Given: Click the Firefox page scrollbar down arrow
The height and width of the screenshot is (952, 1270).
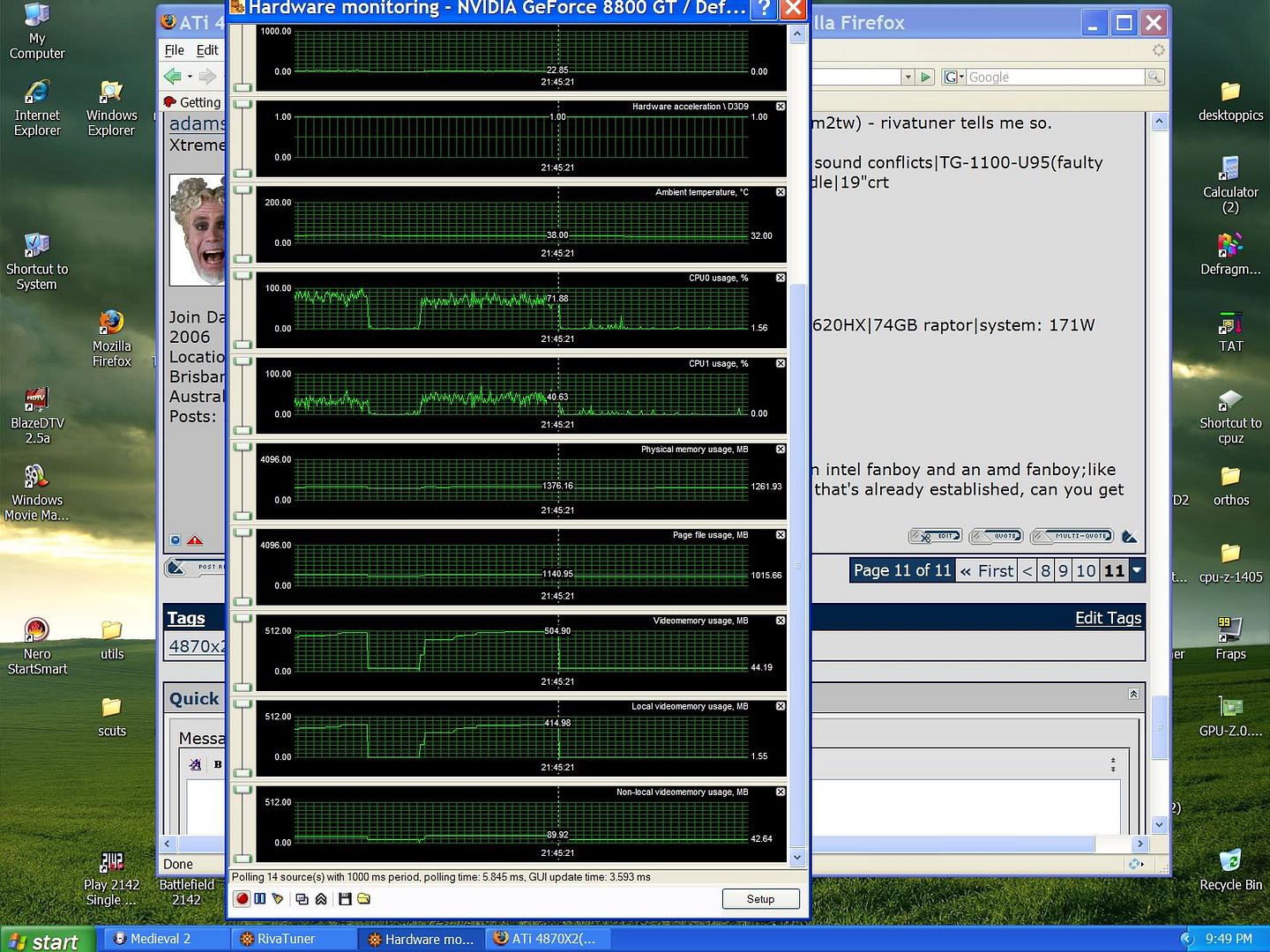Looking at the screenshot, I should coord(1160,825).
